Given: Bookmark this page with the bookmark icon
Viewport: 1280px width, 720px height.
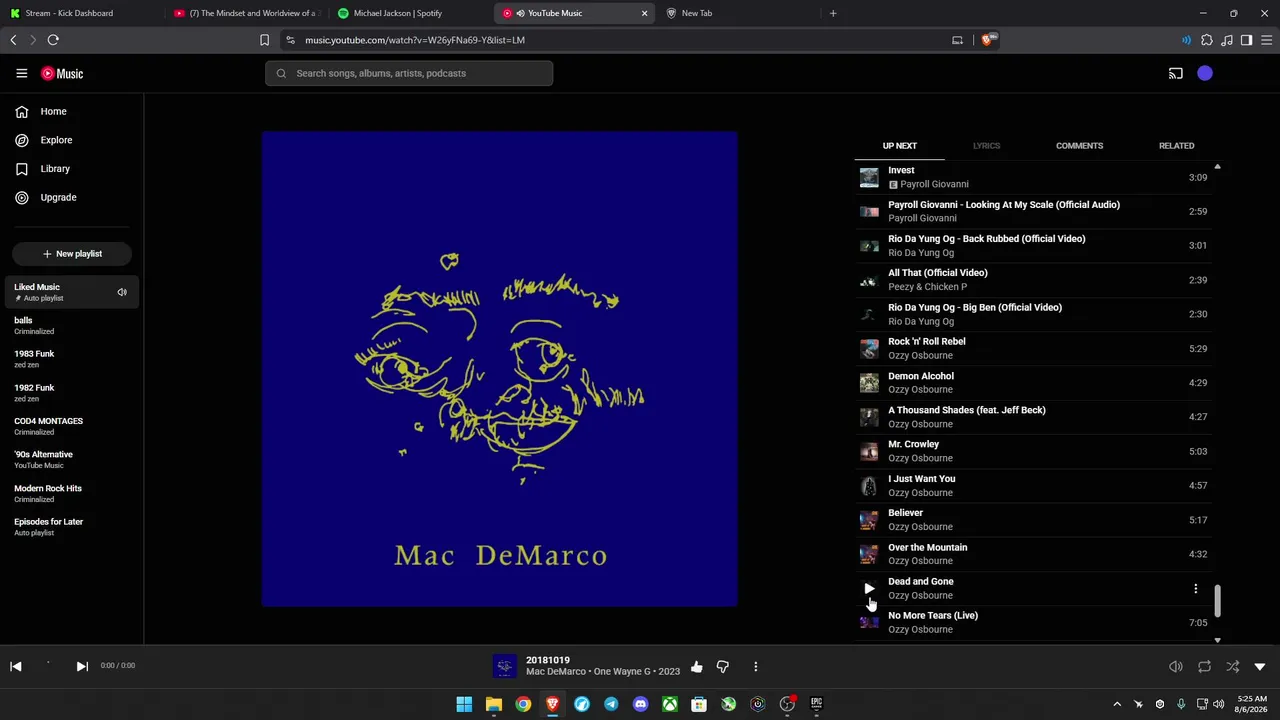Looking at the screenshot, I should tap(264, 40).
